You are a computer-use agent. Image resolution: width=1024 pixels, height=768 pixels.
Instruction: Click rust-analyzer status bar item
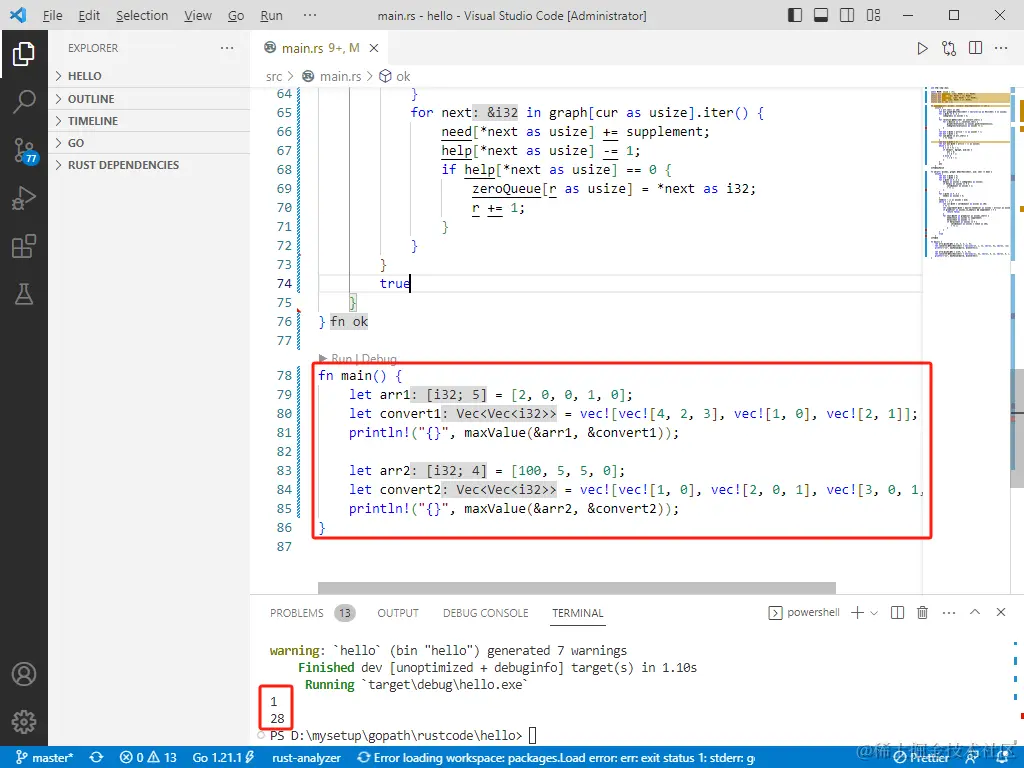tap(306, 758)
